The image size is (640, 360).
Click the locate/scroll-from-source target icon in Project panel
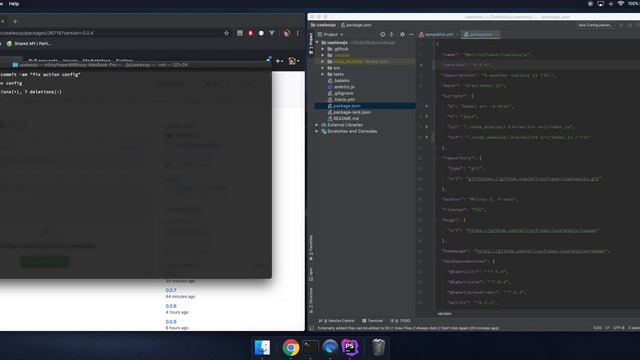pos(382,35)
